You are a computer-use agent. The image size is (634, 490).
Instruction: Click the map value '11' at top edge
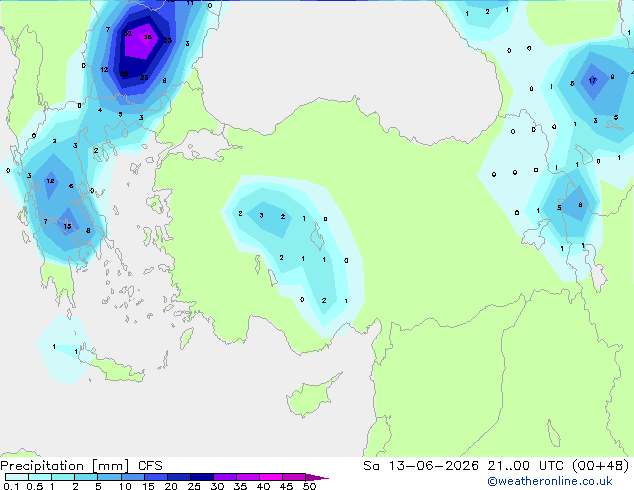pyautogui.click(x=190, y=3)
